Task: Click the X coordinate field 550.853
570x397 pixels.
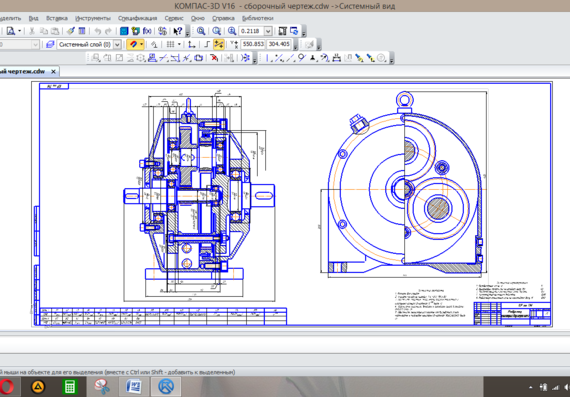Action: pyautogui.click(x=253, y=44)
